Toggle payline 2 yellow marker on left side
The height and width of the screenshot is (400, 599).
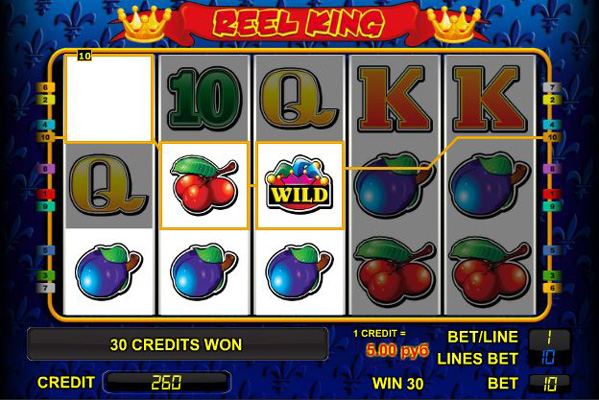tap(46, 100)
